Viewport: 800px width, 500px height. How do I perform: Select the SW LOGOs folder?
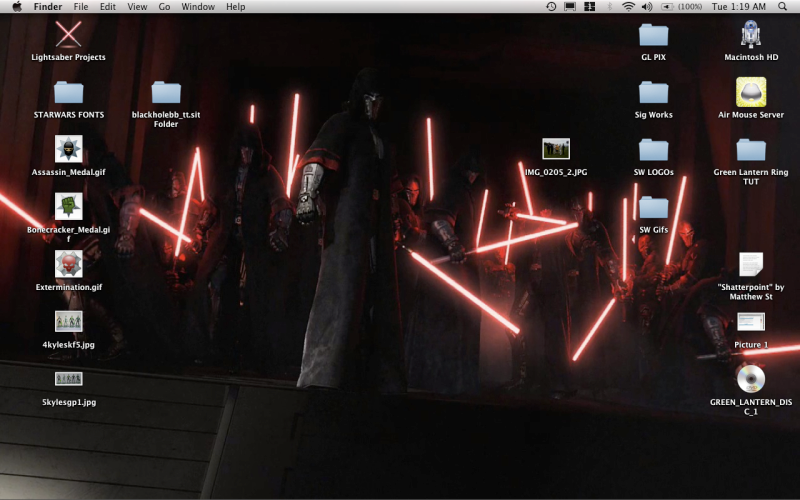pos(654,150)
